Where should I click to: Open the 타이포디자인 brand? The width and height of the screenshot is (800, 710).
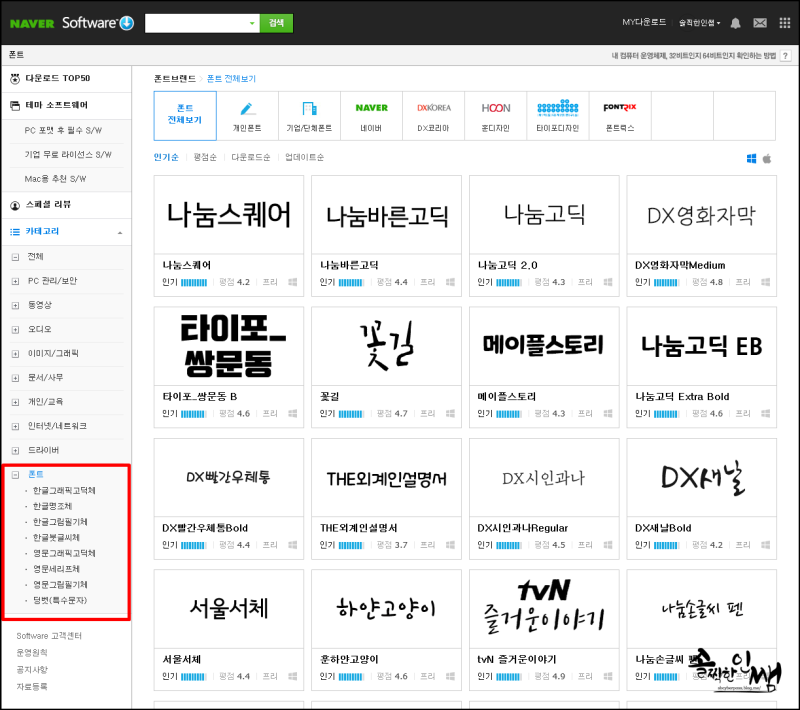click(558, 116)
